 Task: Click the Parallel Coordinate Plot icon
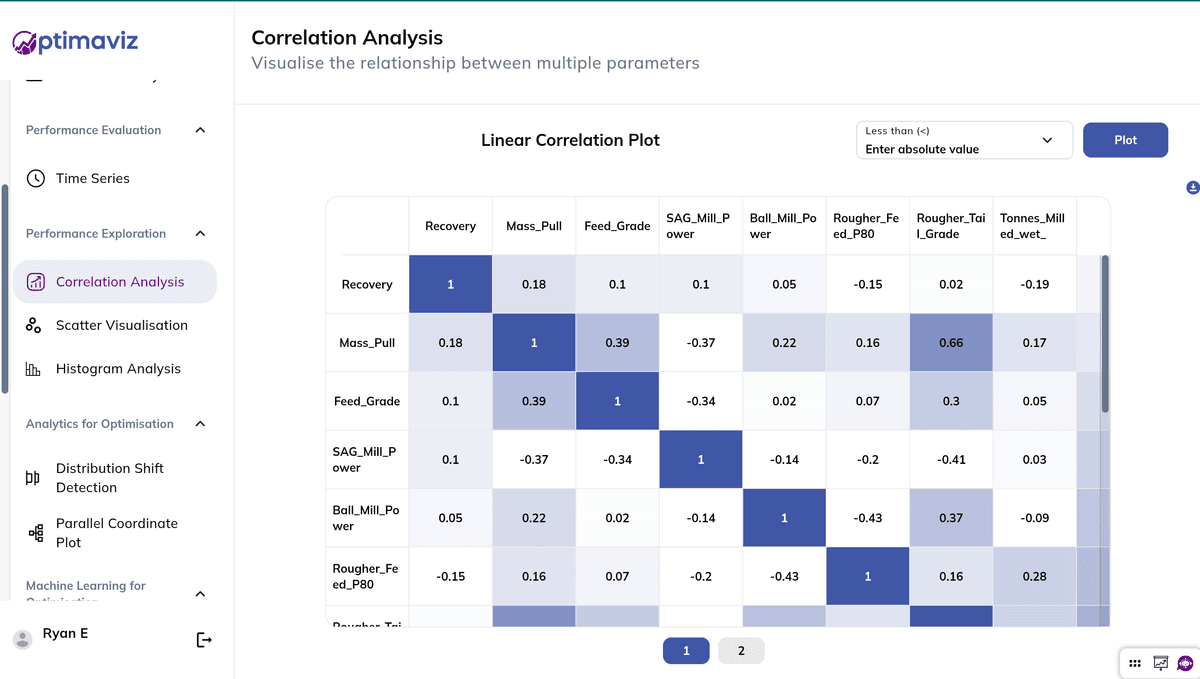36,533
